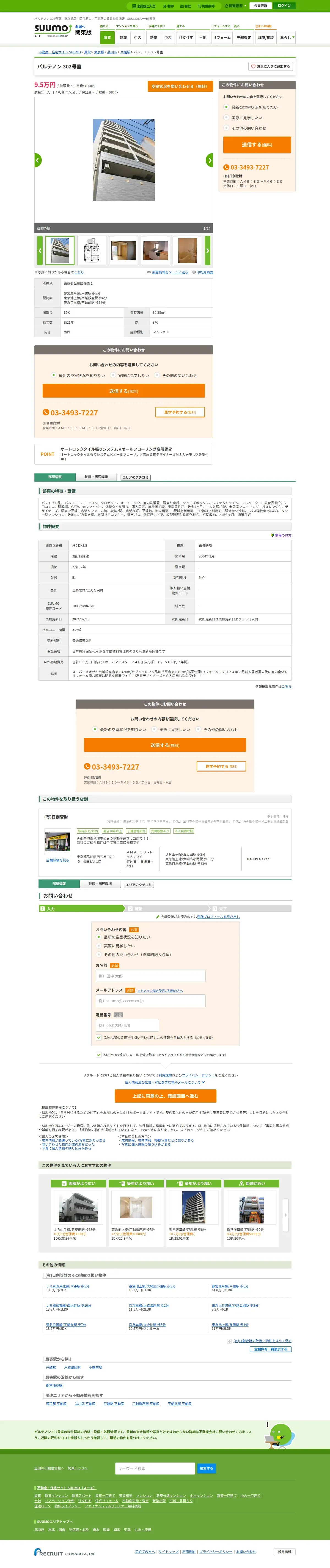Focus the footer キーワード検索 field
Viewport: 330px width, 1568px height.
point(155,1469)
